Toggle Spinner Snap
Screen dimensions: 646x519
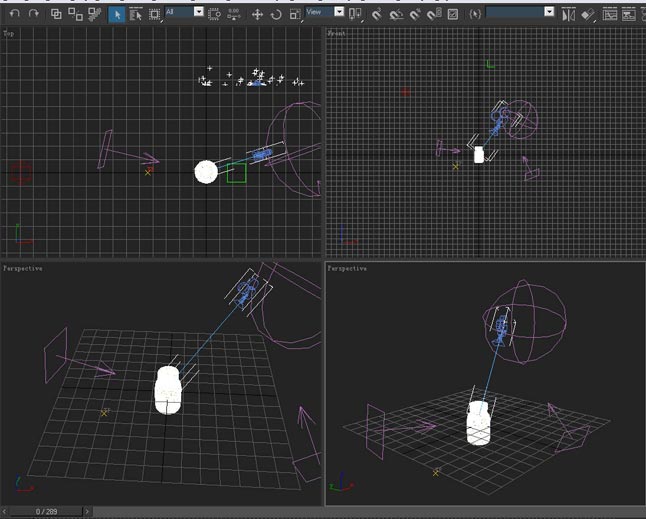tap(434, 15)
